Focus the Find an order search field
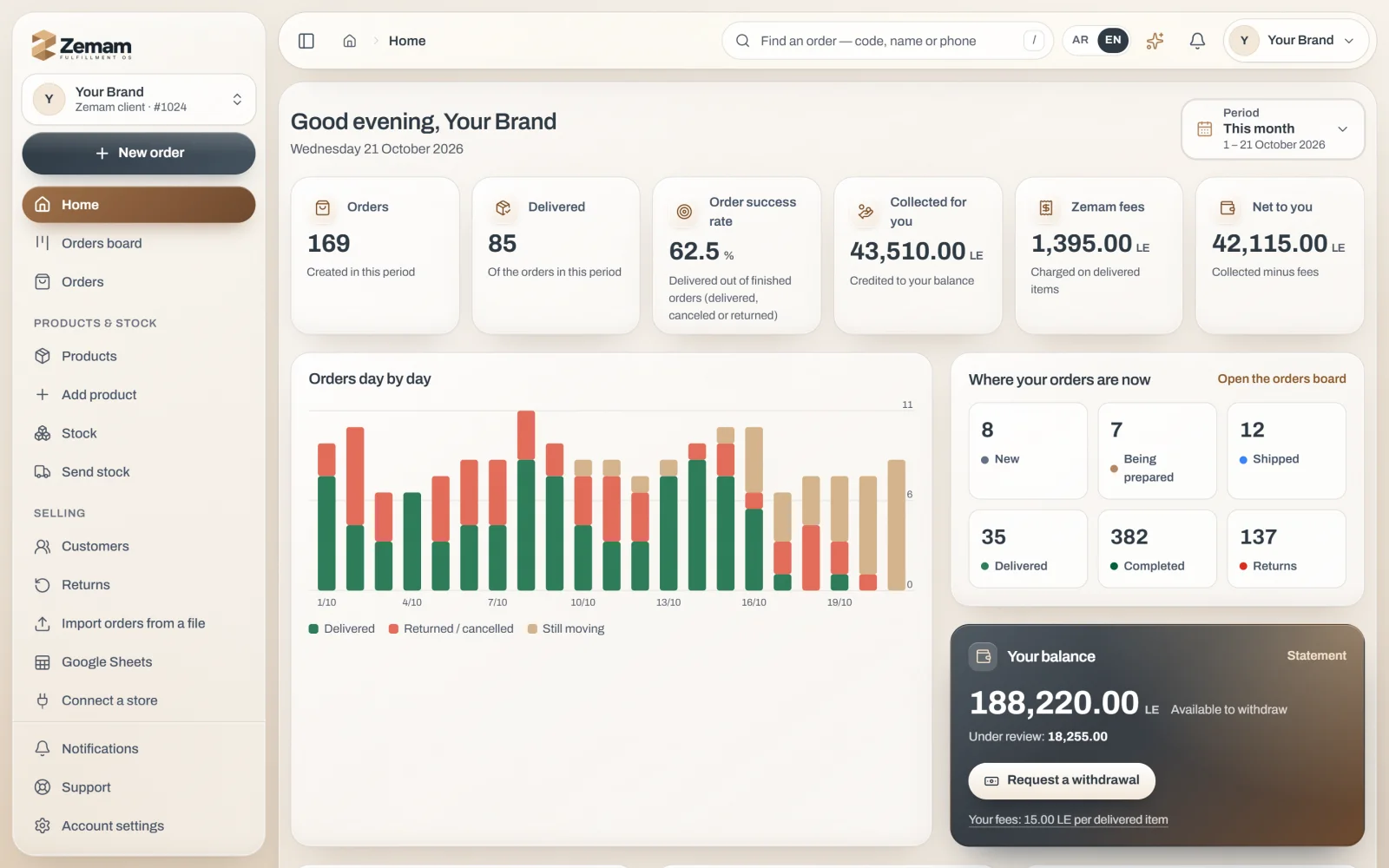The width and height of the screenshot is (1389, 868). [887, 41]
